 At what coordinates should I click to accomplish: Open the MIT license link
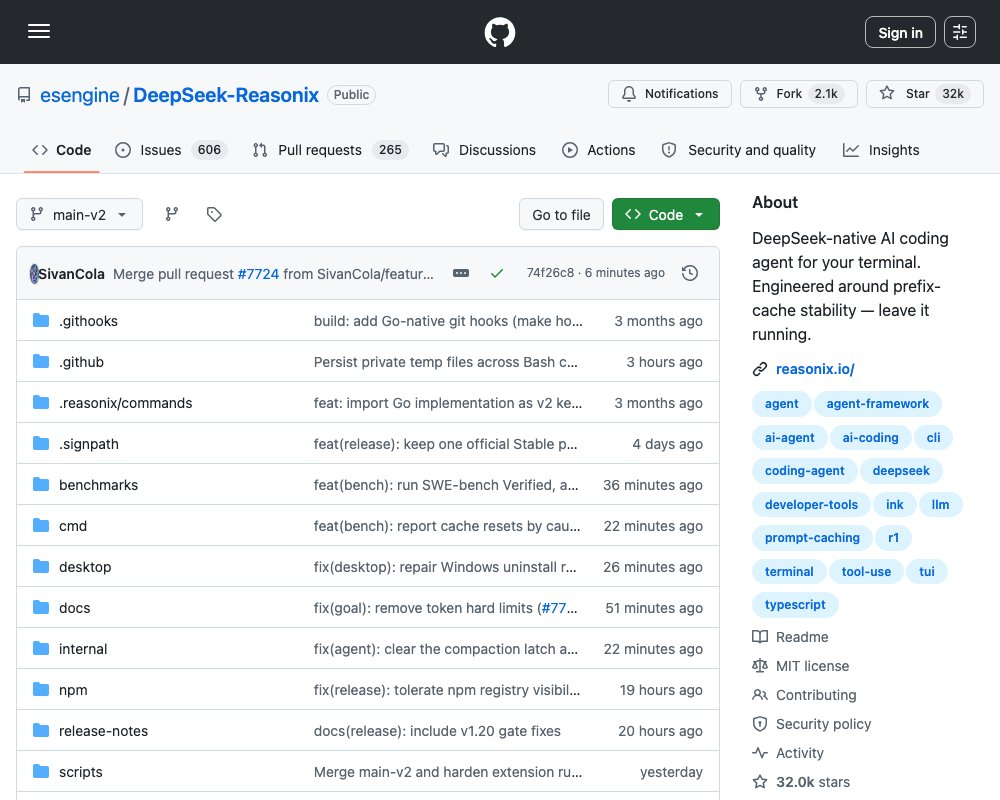coord(801,666)
